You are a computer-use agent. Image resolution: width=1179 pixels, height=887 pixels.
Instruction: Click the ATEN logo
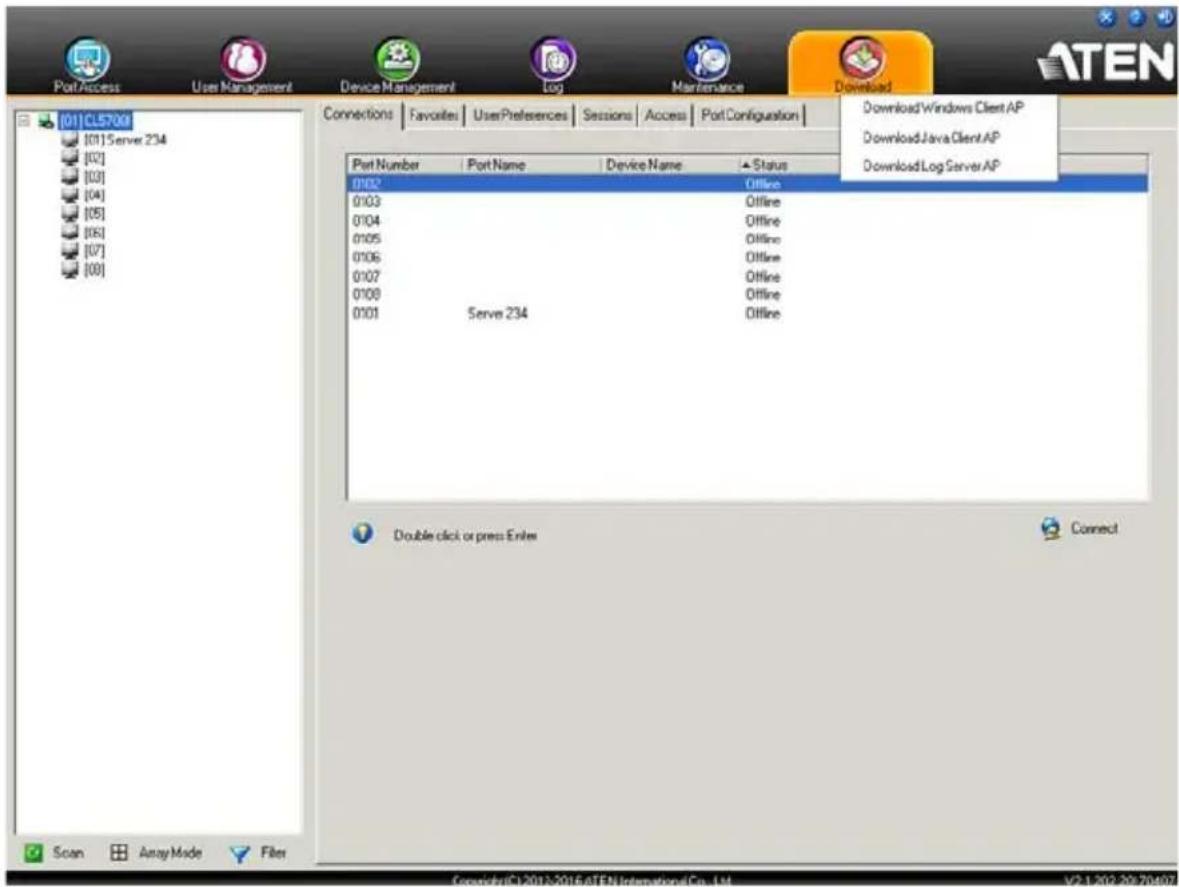[1106, 61]
